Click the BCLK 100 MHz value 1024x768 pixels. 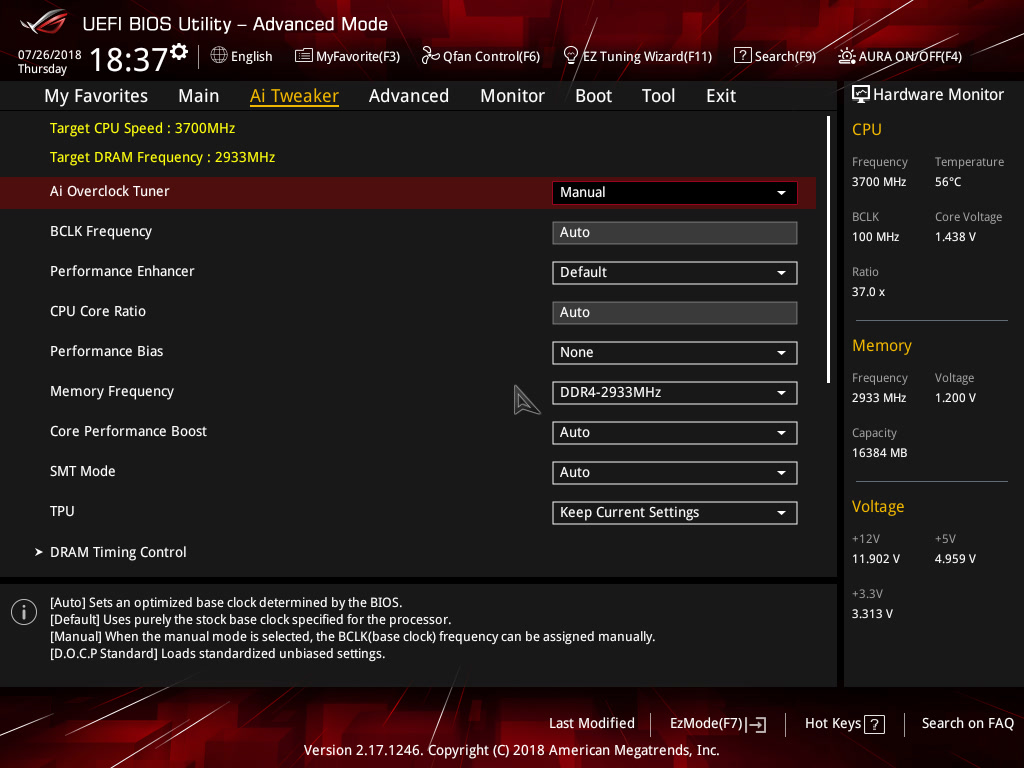(876, 237)
